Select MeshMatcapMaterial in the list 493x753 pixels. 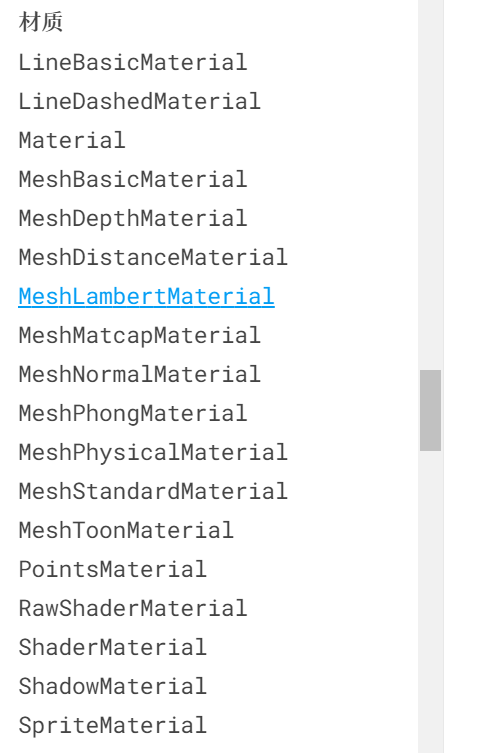(139, 335)
